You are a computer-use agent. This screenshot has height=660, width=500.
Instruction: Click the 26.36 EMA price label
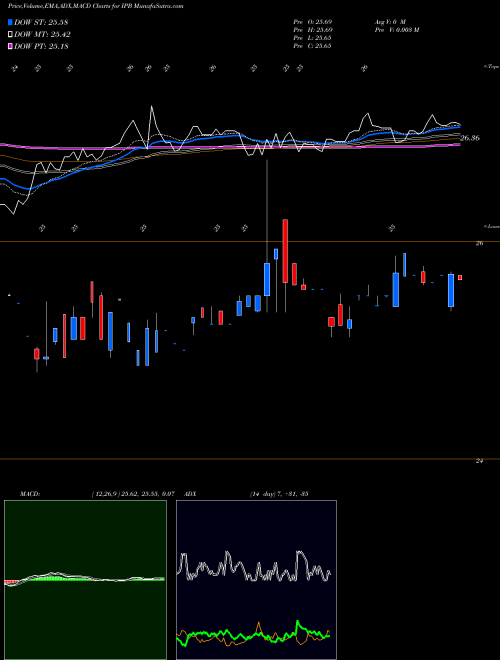(470, 138)
